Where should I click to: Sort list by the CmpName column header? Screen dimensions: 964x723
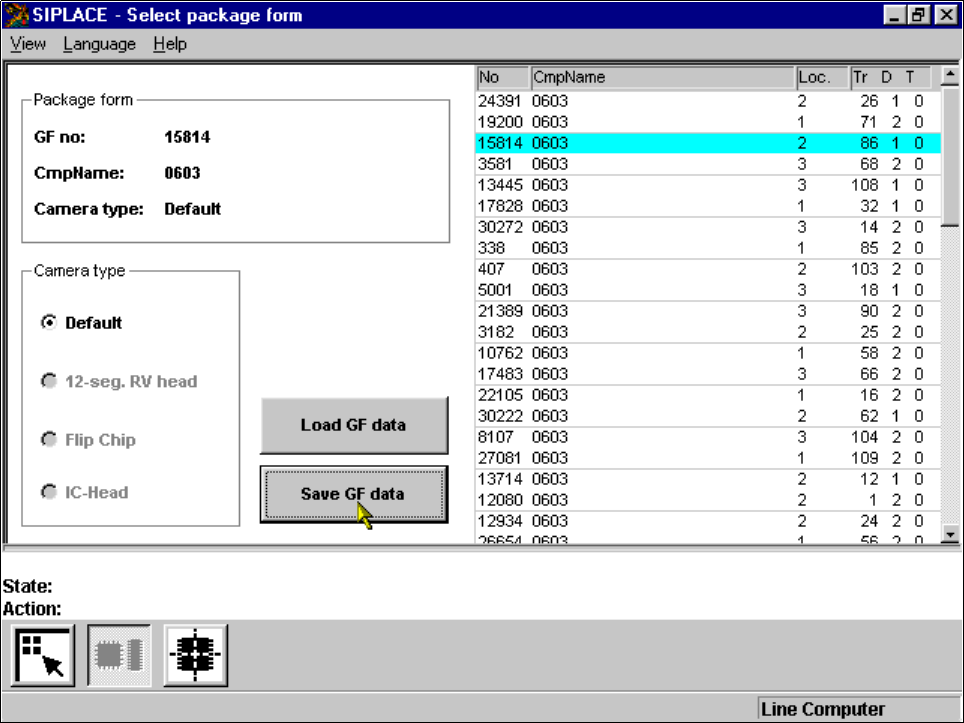[660, 77]
